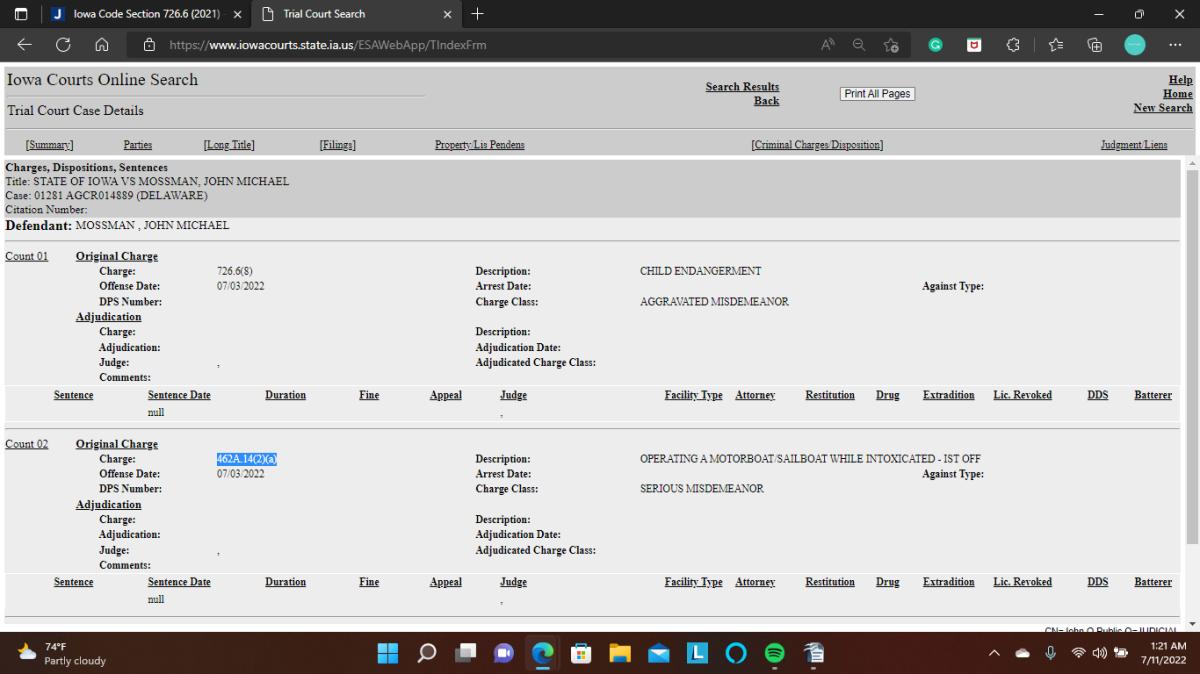Screen dimensions: 1200x674
Task: Show hidden system tray icons
Action: click(994, 653)
